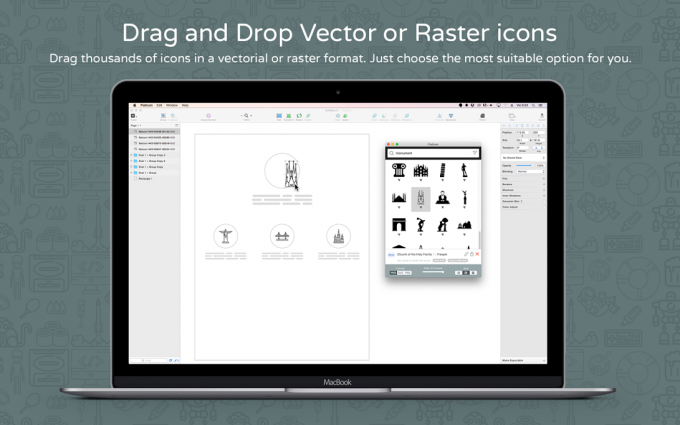The width and height of the screenshot is (680, 425).
Task: Choose PSD format in Flaticon panel
Action: (408, 273)
